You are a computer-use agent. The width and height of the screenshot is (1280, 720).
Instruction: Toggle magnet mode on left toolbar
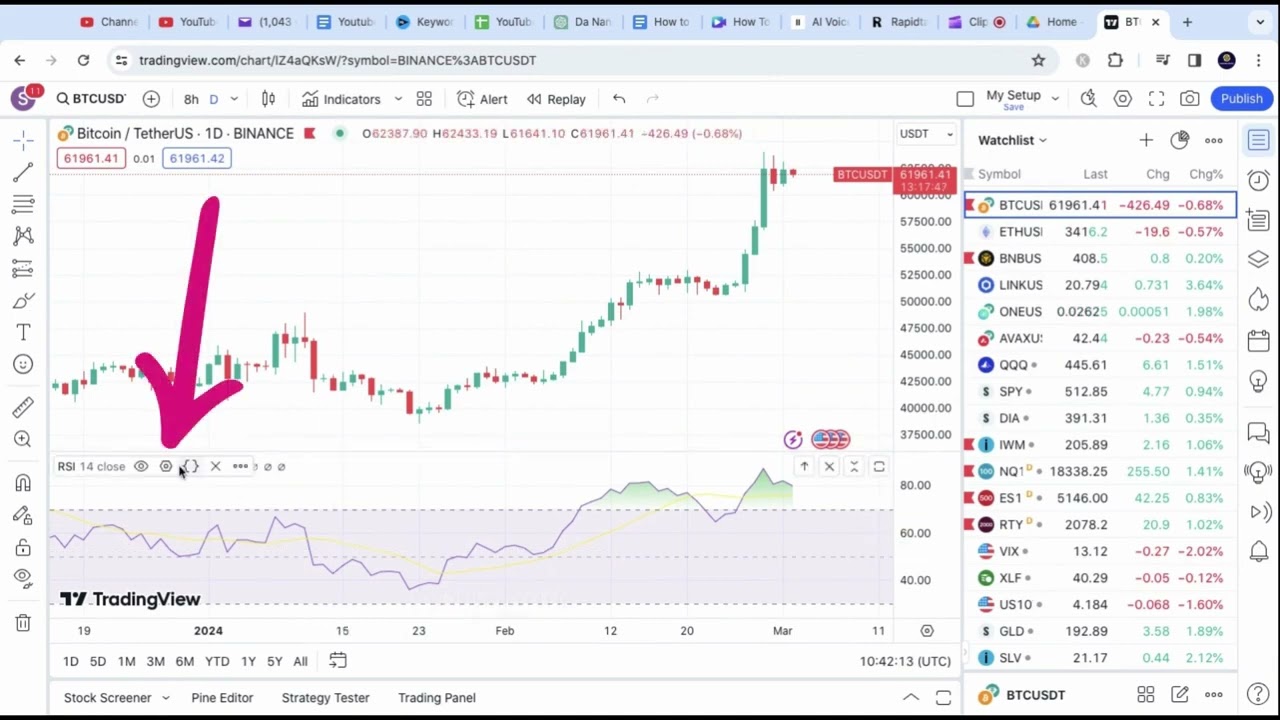pos(23,483)
